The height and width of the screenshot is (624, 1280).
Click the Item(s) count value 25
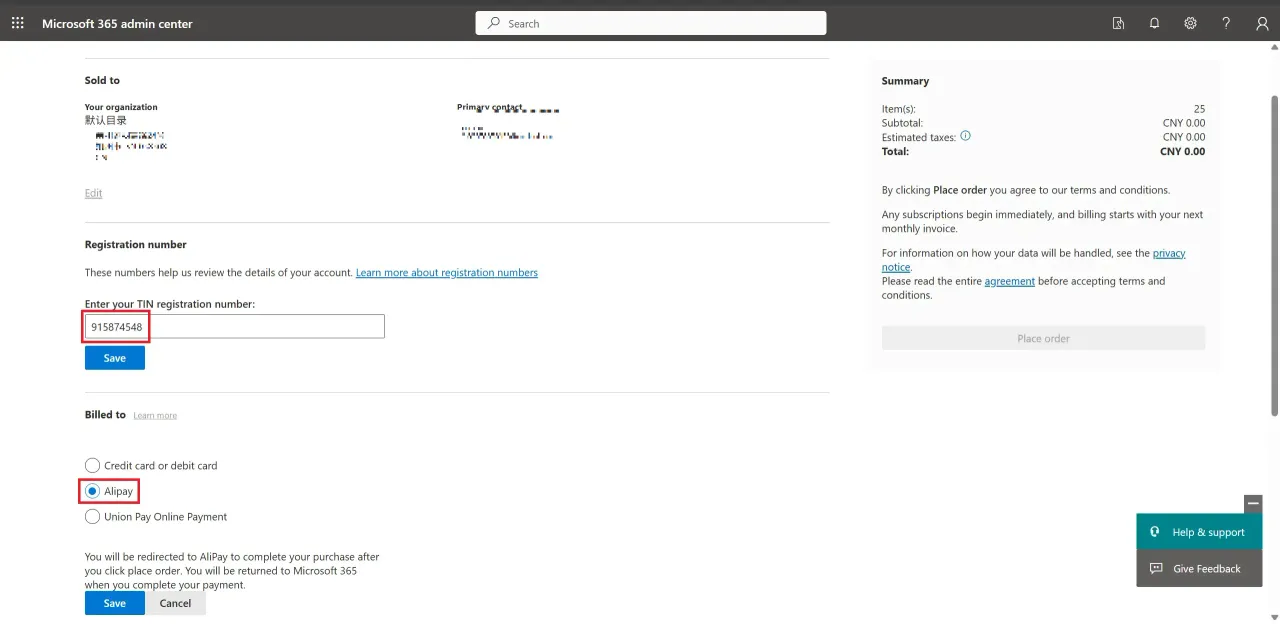1199,109
